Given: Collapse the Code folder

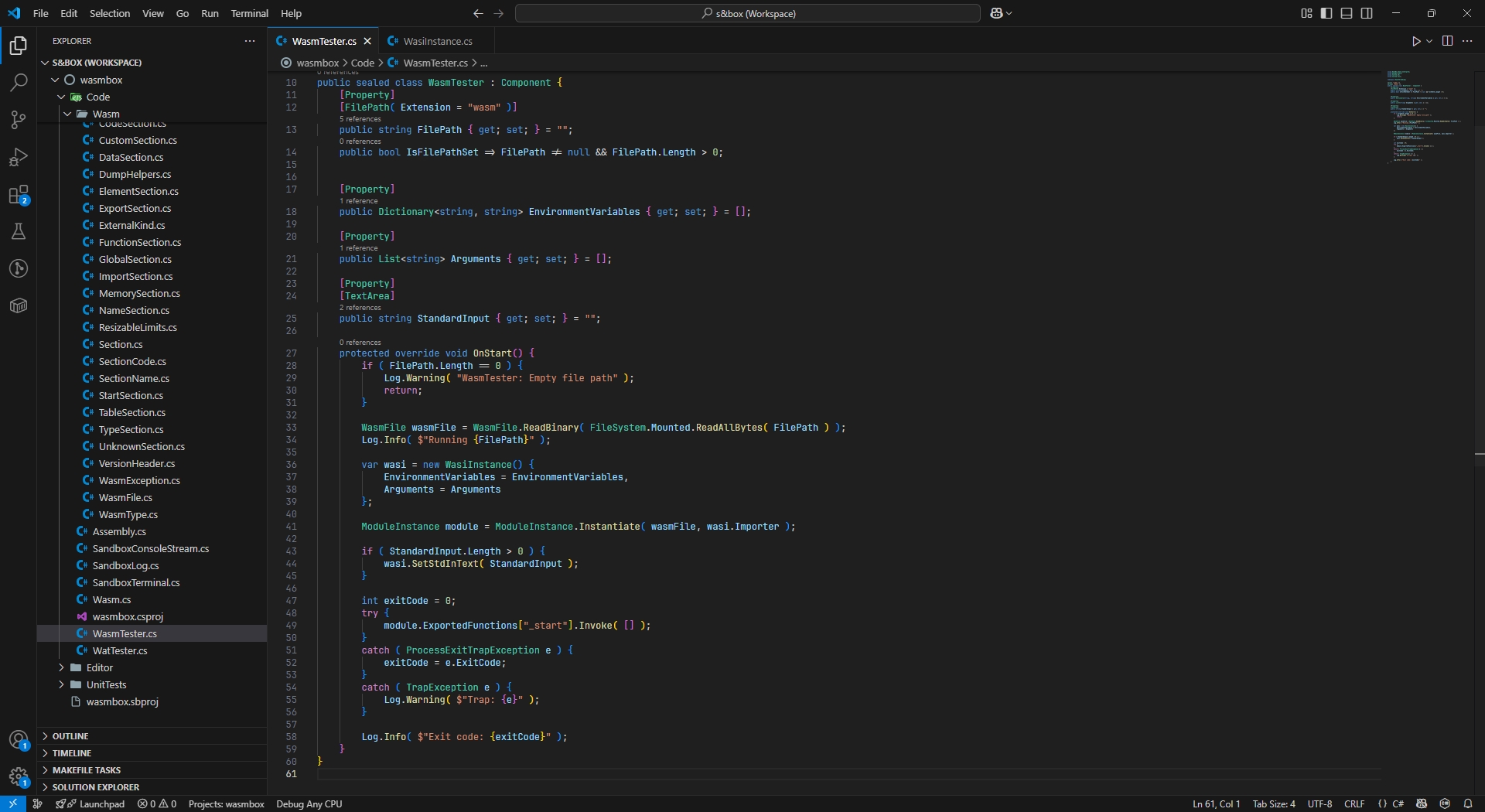Looking at the screenshot, I should [x=152, y=97].
